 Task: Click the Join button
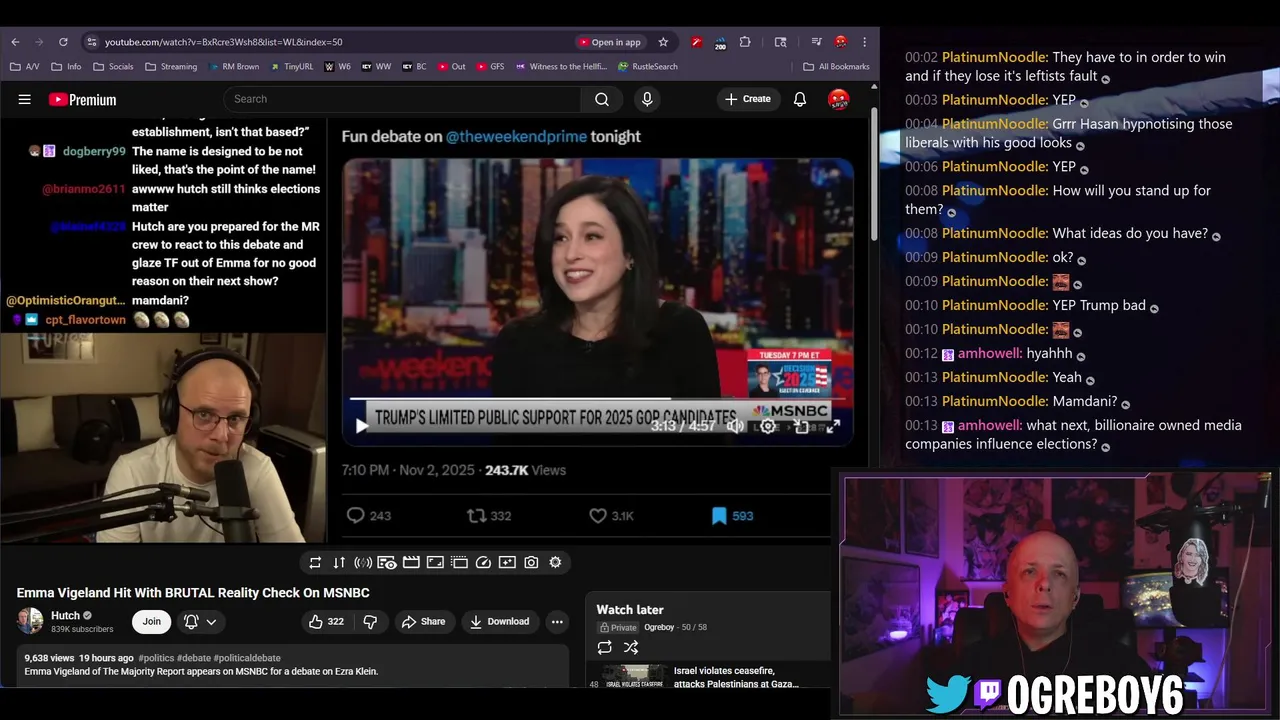pos(151,622)
